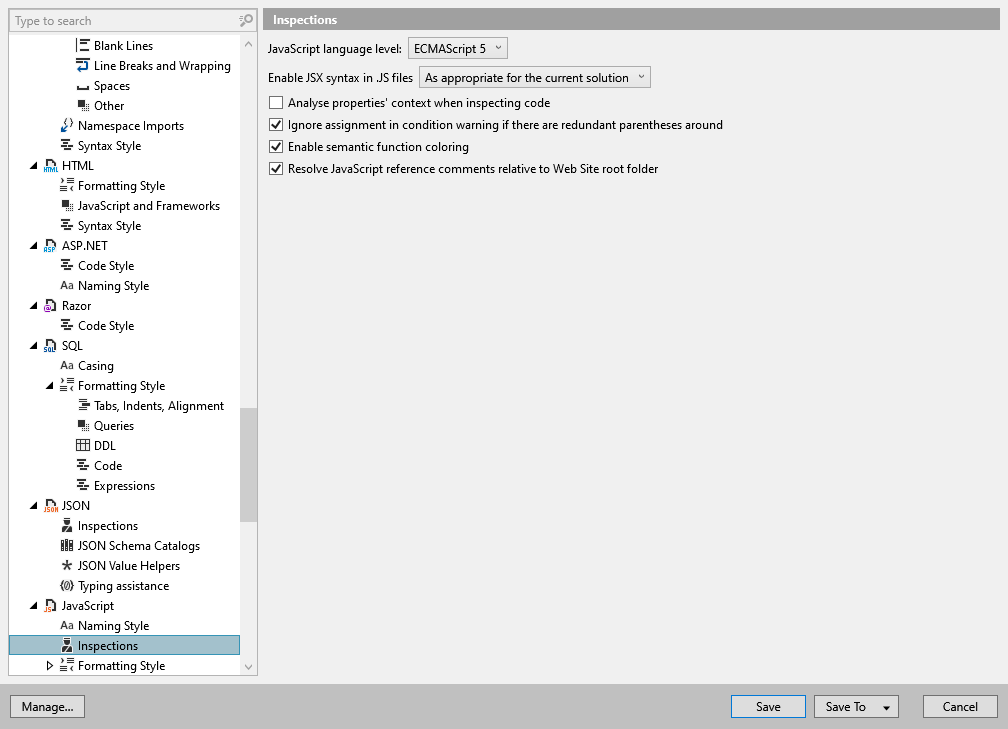Click the tree scroll-up arrow
This screenshot has width=1008, height=729.
248,44
